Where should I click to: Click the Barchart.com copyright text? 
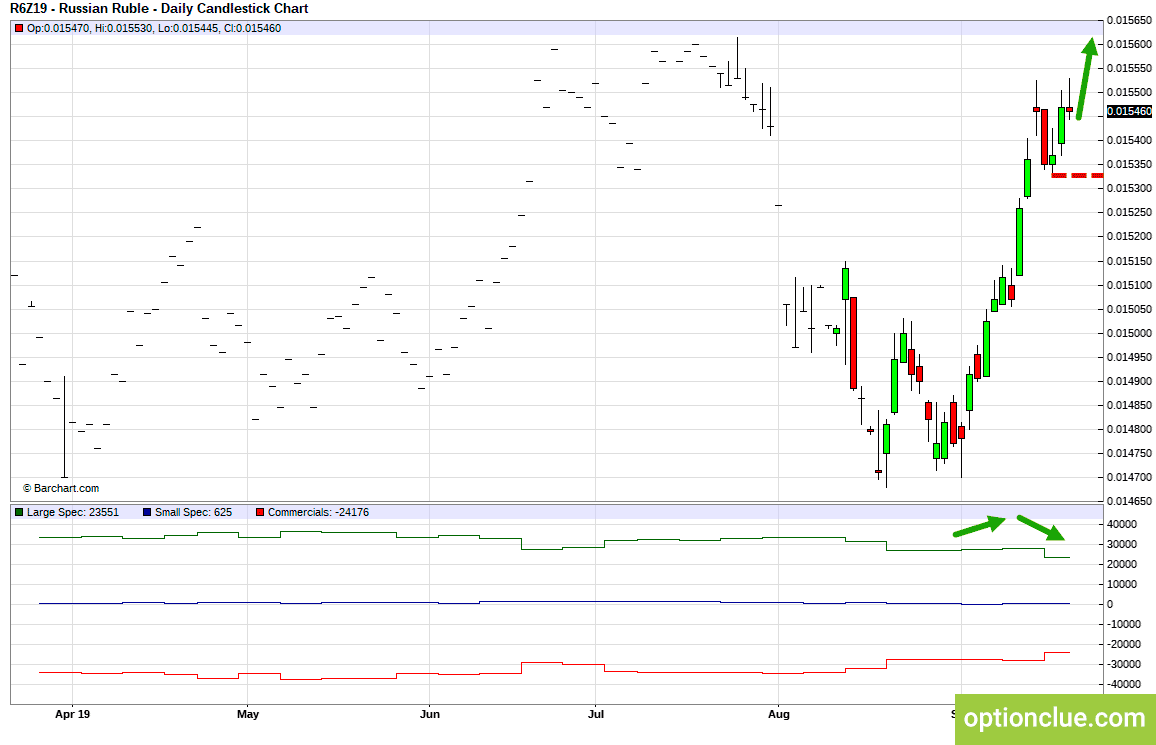[60, 489]
